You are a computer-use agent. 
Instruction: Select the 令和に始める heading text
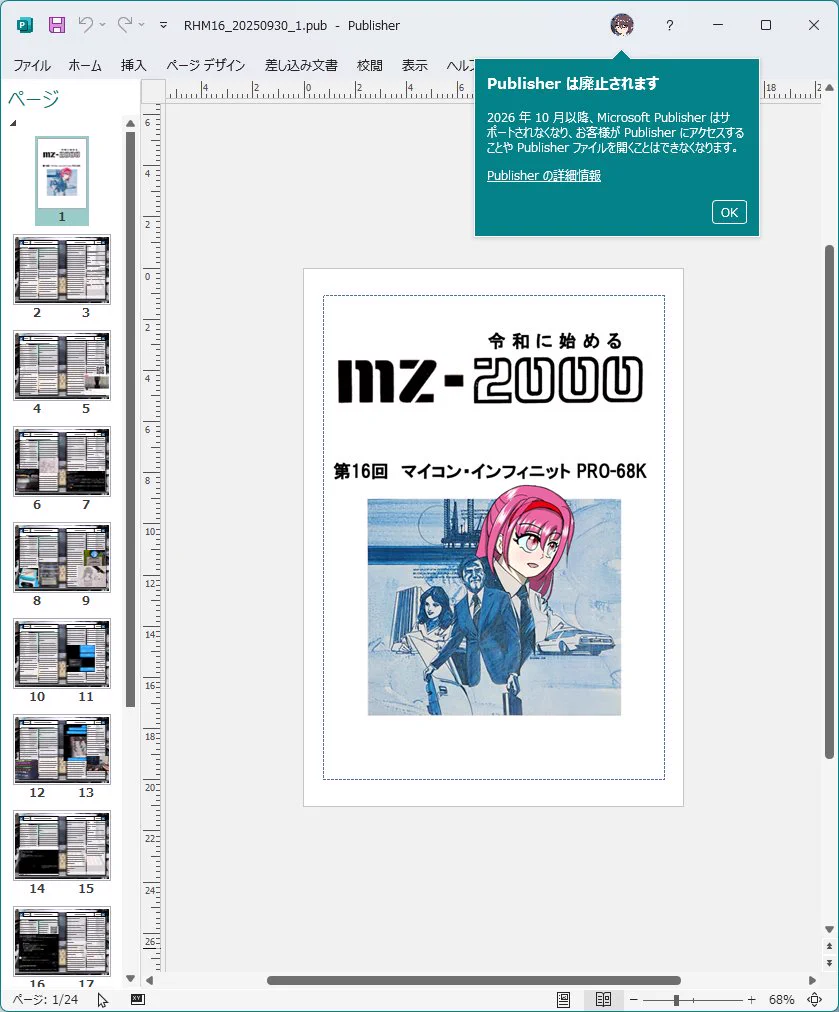(x=555, y=340)
